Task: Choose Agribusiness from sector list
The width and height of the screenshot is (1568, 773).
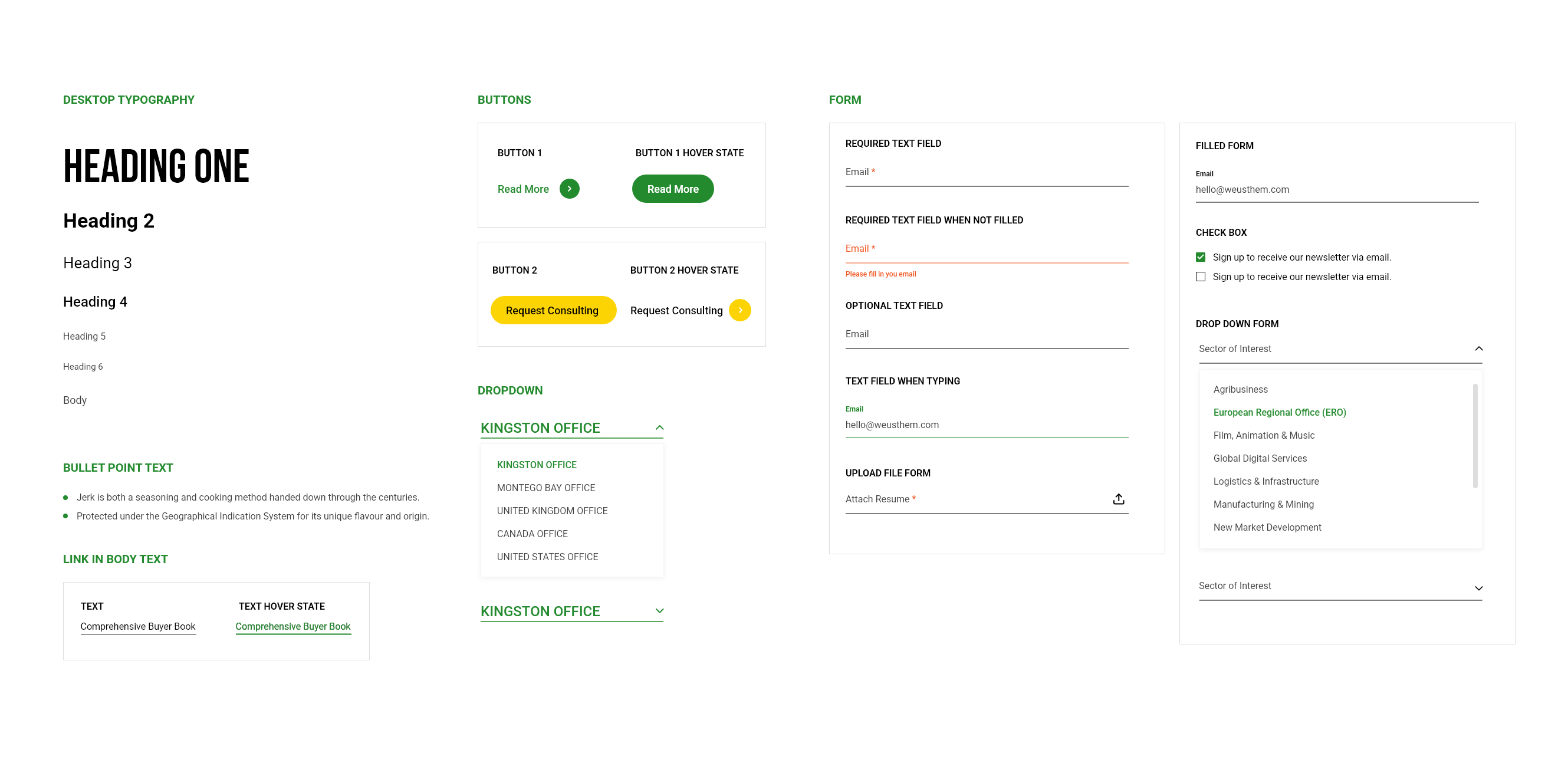Action: point(1240,390)
